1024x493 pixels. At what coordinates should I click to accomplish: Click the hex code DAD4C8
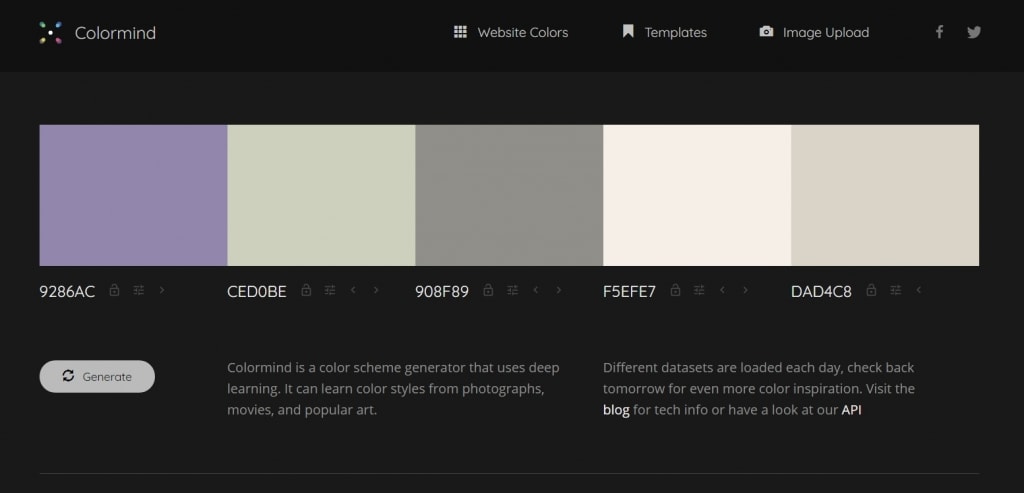pyautogui.click(x=821, y=291)
